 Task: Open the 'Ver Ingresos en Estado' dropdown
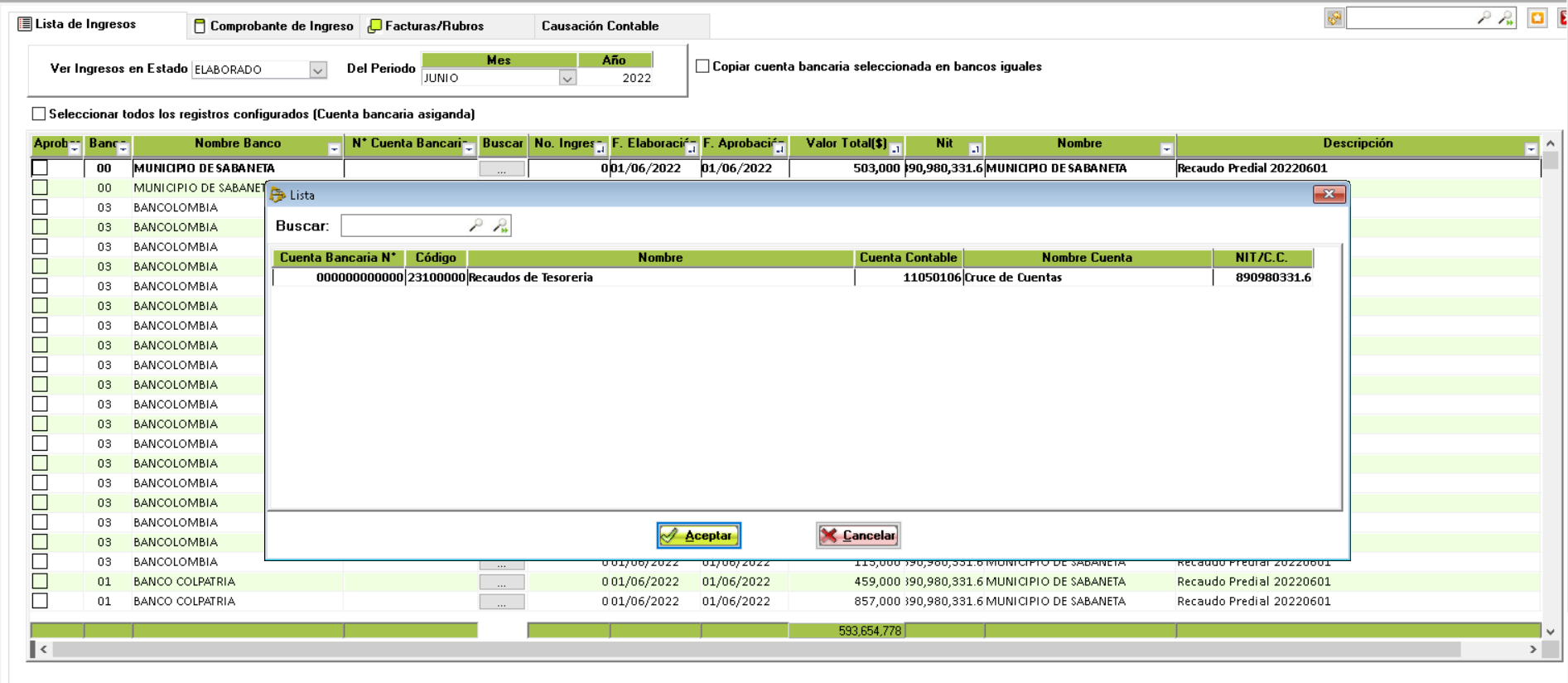coord(317,70)
